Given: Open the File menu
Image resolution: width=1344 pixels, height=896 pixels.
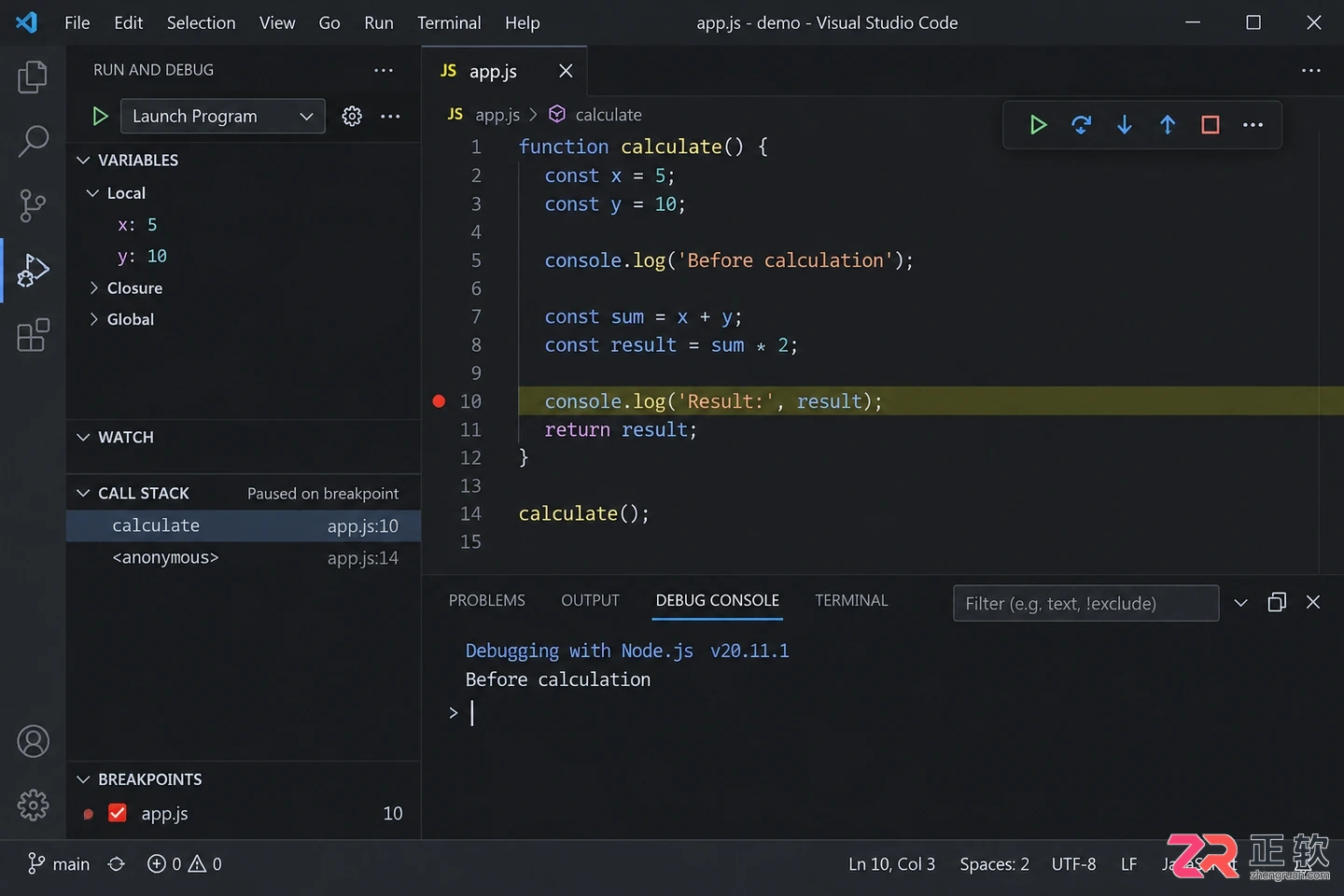Looking at the screenshot, I should (x=77, y=22).
